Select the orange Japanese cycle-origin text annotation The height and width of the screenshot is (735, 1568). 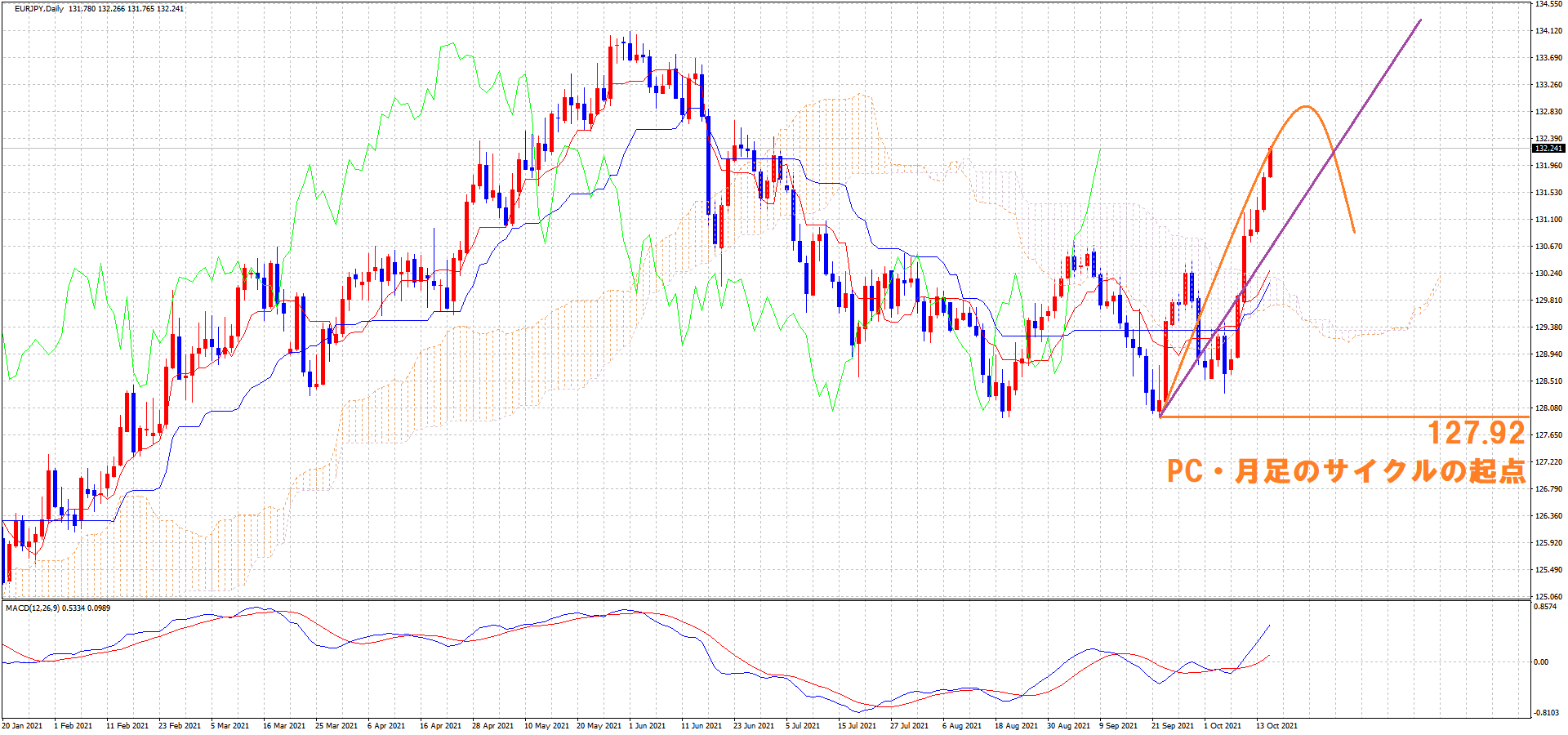1345,471
